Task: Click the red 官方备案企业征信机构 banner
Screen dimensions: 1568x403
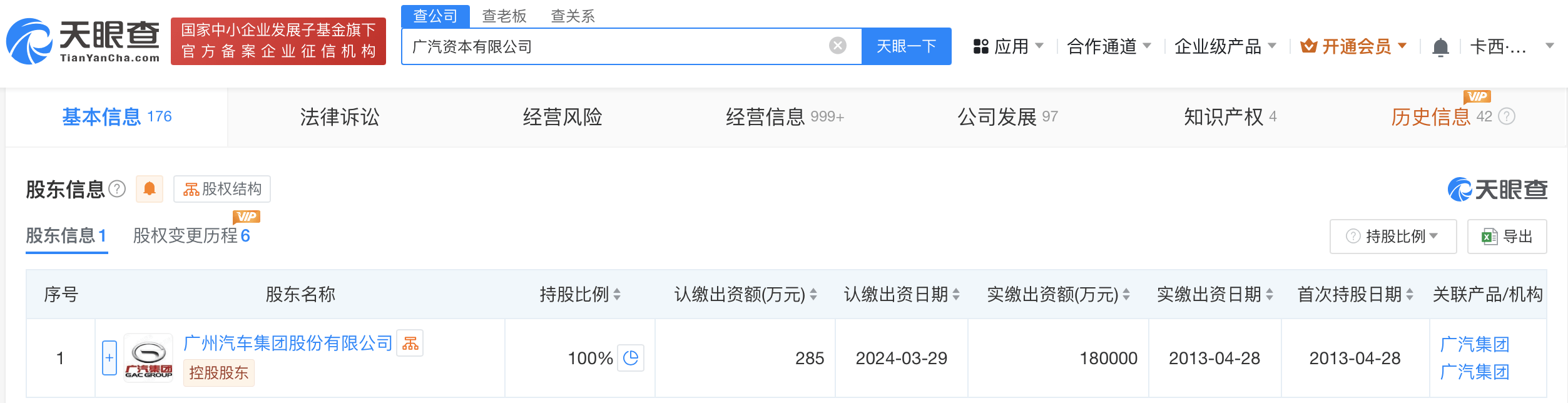Action: click(278, 41)
